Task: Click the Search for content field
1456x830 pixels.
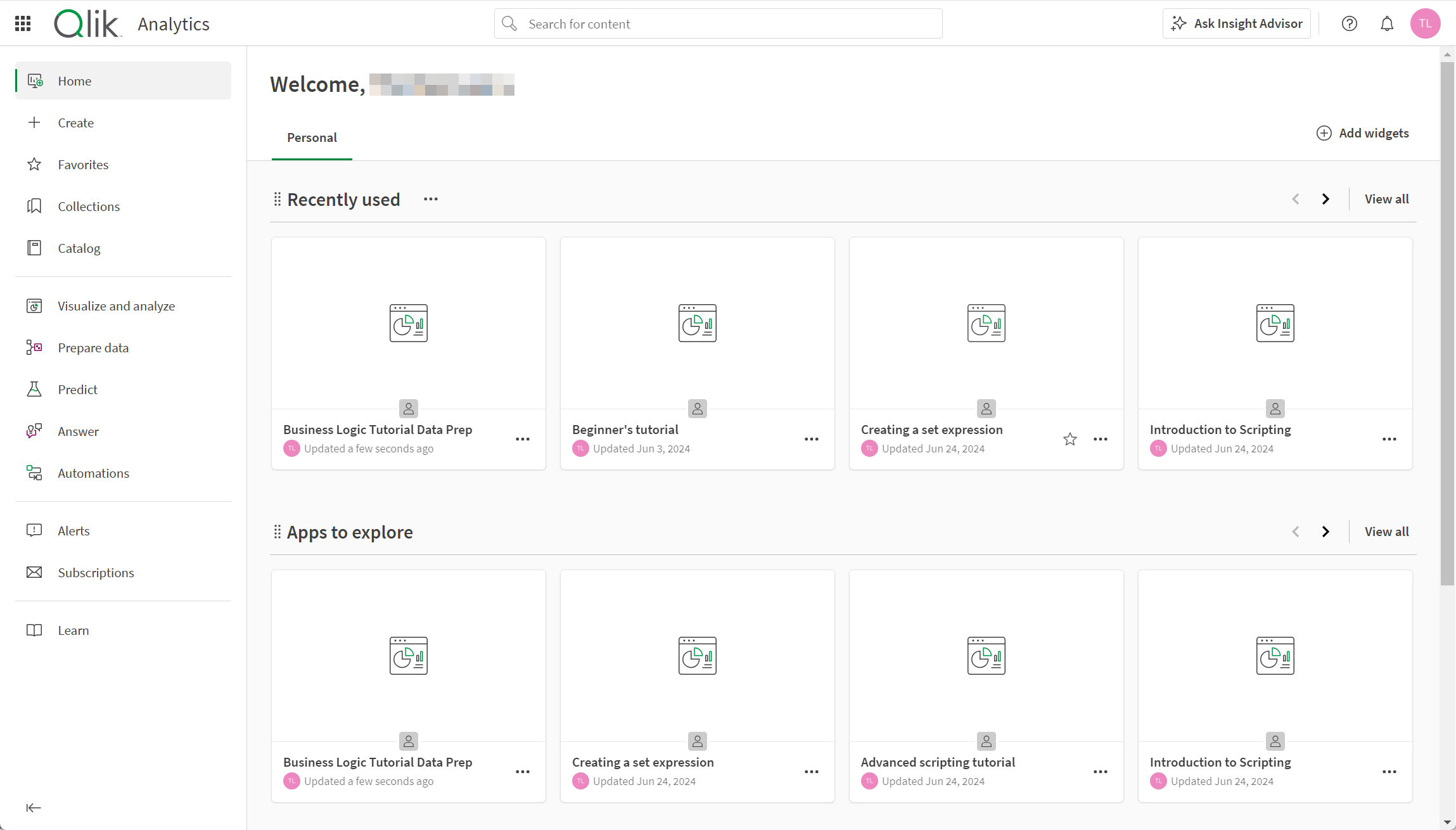Action: point(718,23)
